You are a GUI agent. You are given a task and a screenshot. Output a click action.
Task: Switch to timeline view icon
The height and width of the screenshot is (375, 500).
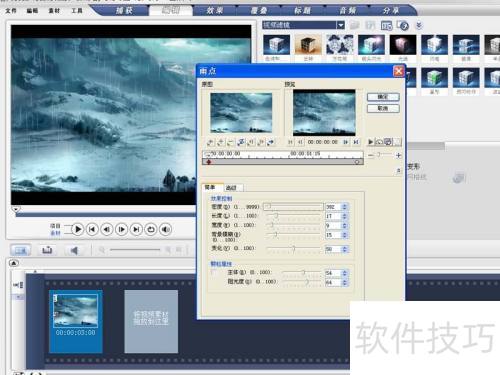47,250
